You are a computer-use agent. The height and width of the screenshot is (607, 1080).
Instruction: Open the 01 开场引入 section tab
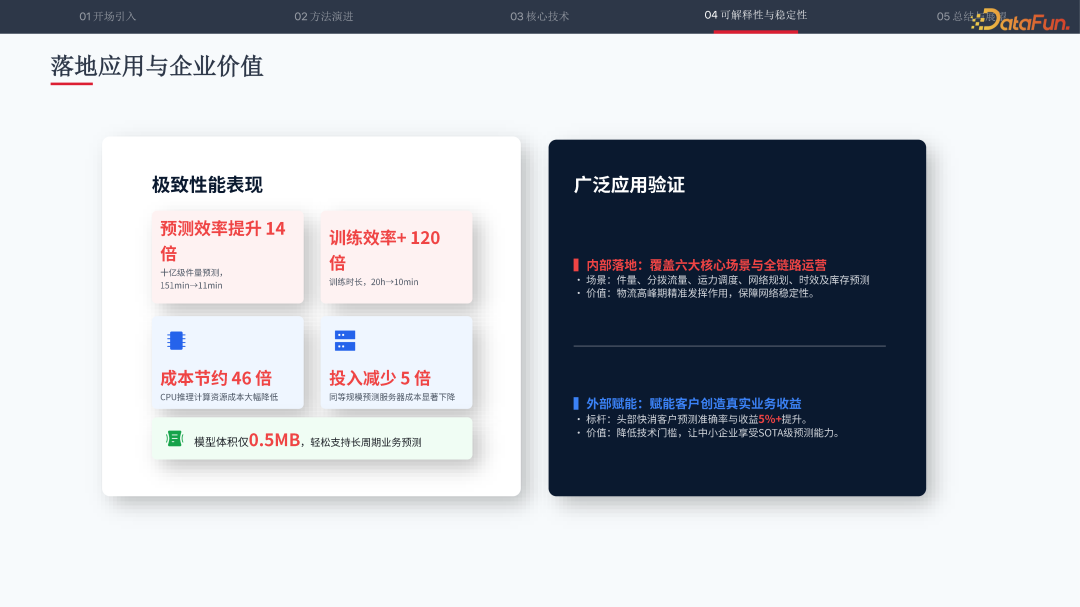coord(107,17)
